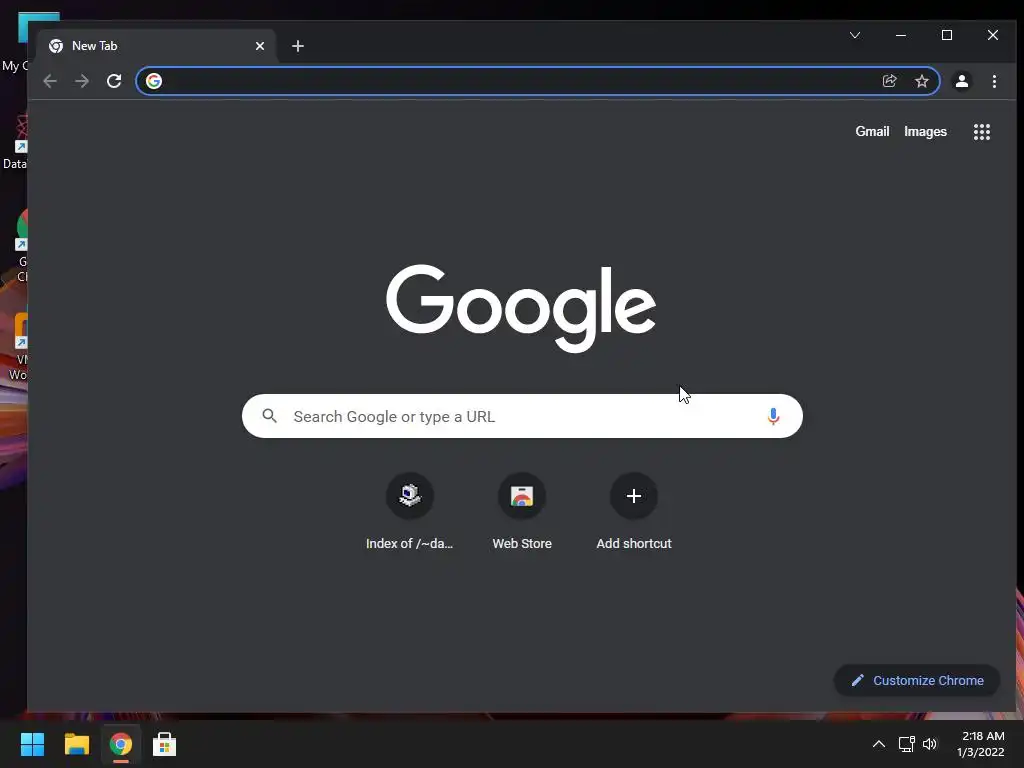Open File Explorer from the taskbar

pyautogui.click(x=76, y=744)
